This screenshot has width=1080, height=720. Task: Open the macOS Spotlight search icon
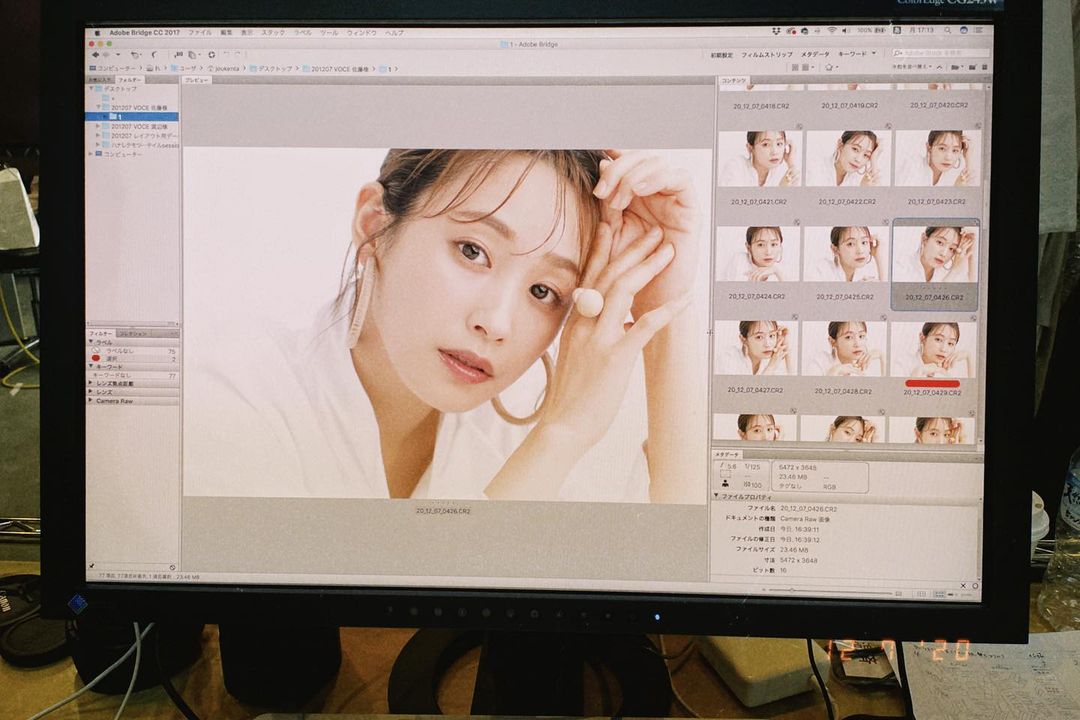(x=947, y=31)
